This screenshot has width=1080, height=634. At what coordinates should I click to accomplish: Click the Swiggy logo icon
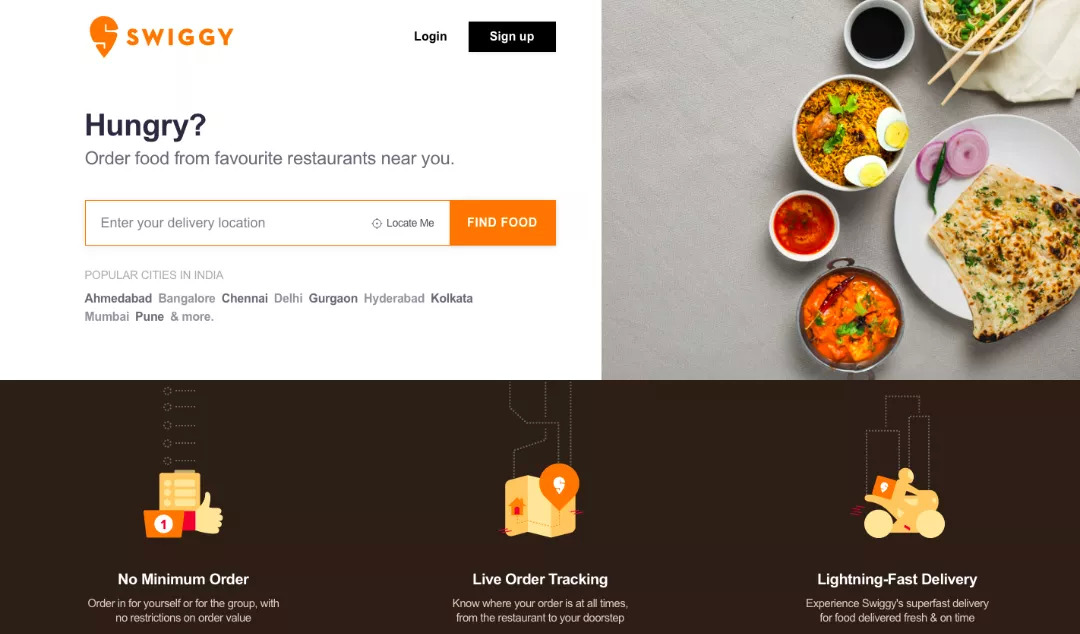click(104, 37)
